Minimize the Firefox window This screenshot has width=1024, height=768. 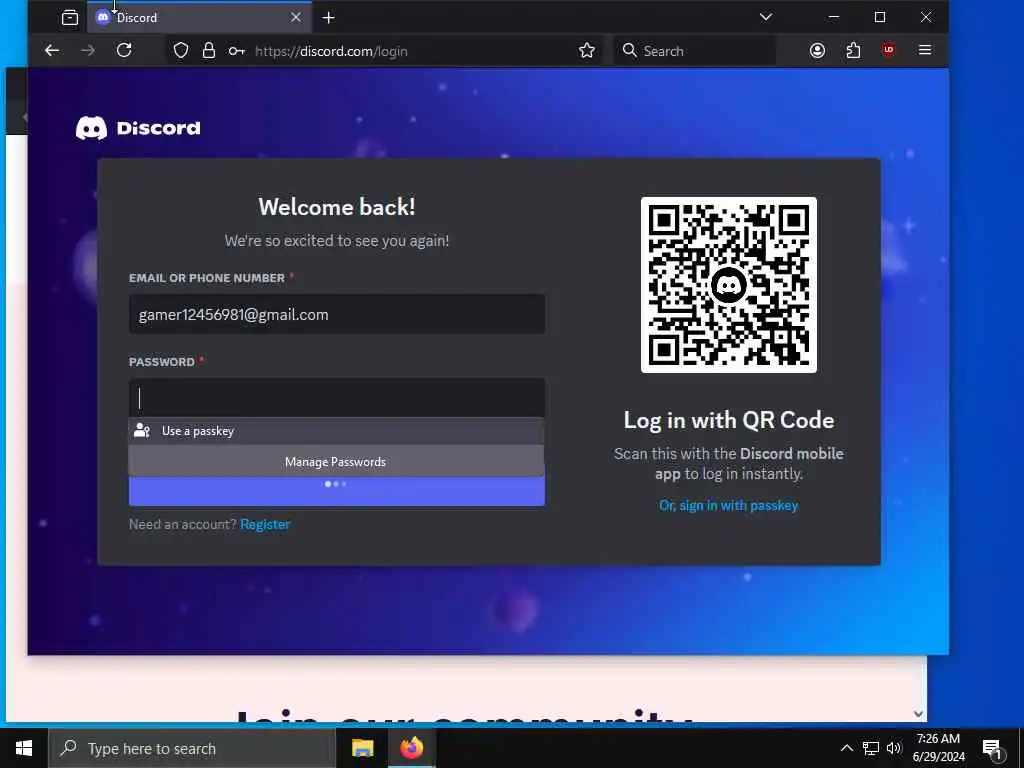click(834, 17)
